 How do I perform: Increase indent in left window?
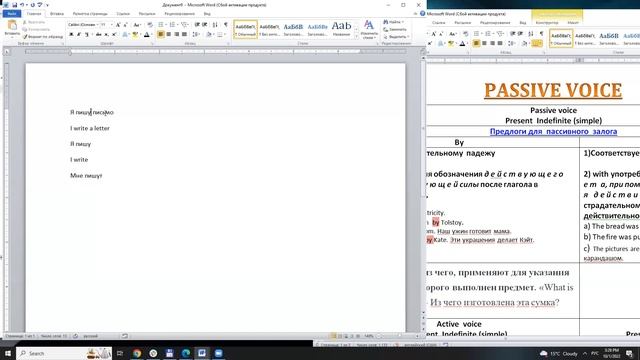pos(205,25)
